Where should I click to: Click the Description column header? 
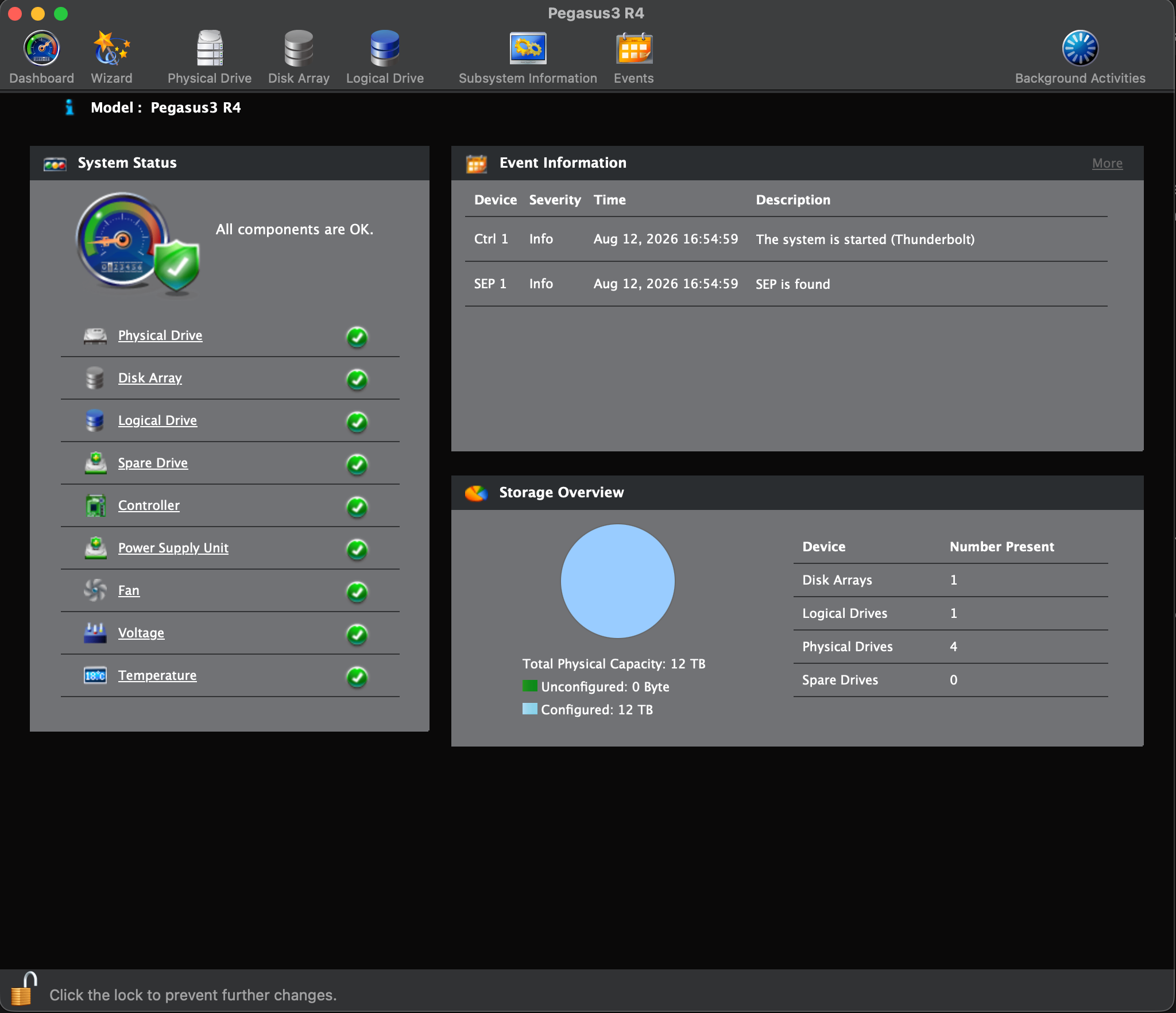coord(793,200)
